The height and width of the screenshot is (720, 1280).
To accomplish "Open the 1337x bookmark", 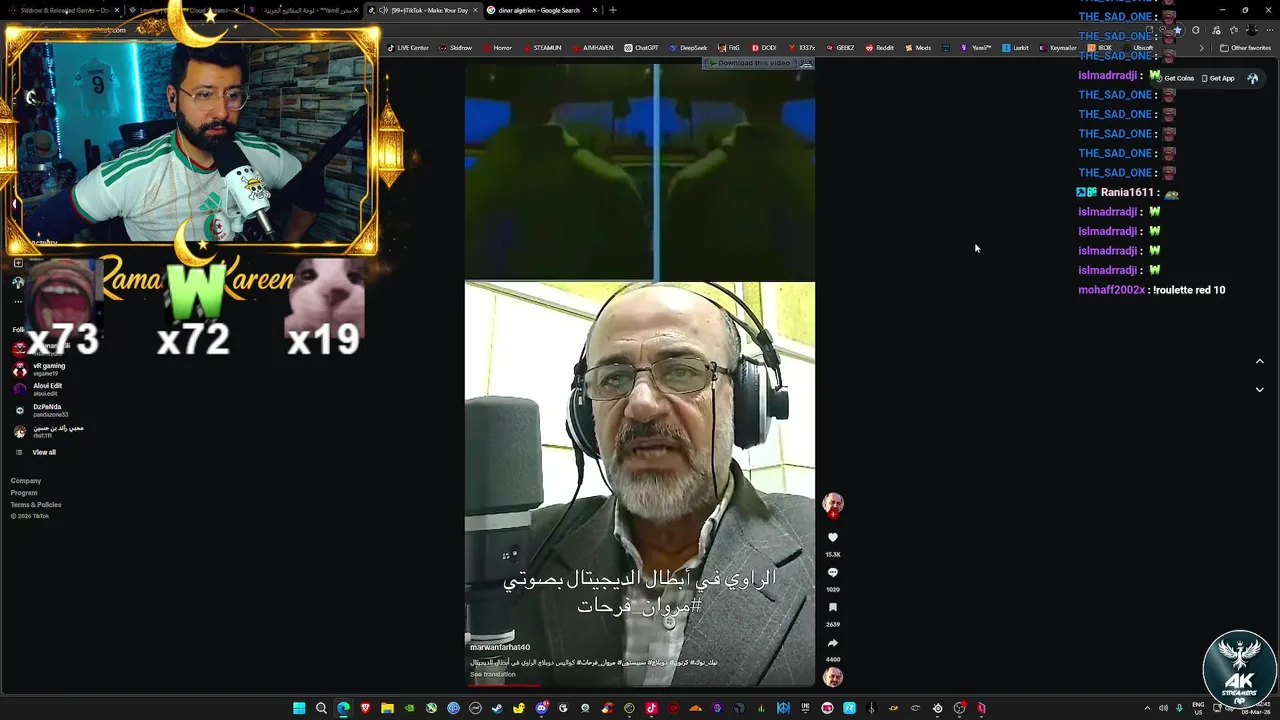I will pyautogui.click(x=802, y=48).
